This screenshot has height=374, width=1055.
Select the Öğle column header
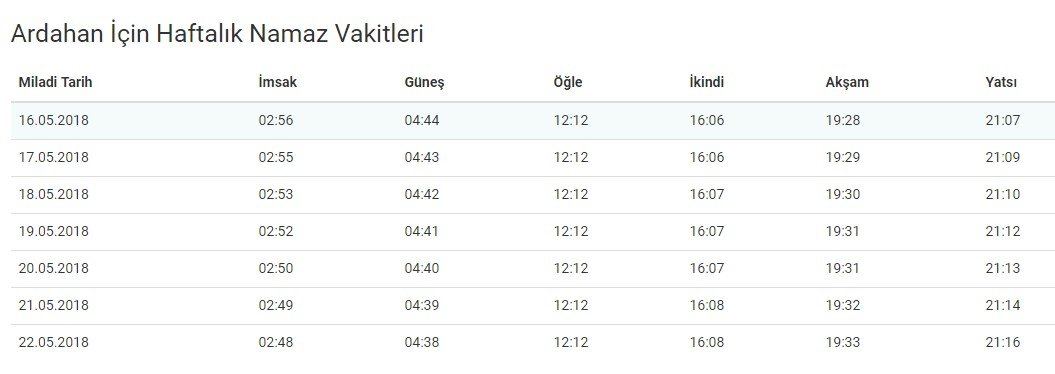568,83
